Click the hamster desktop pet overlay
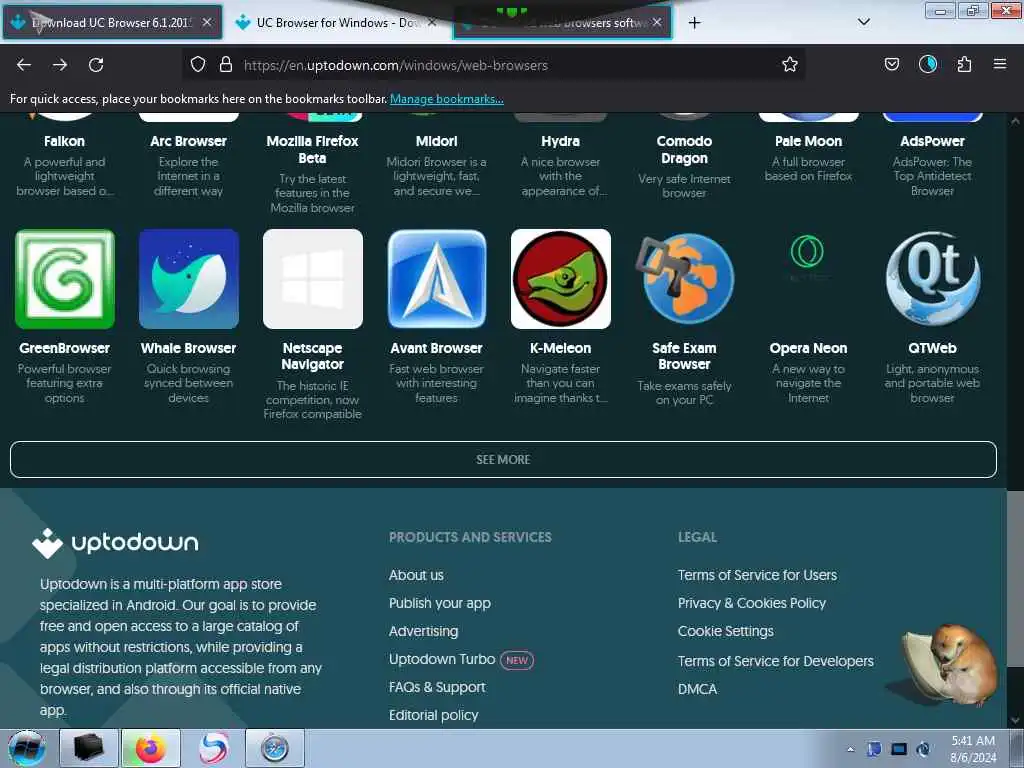This screenshot has height=768, width=1024. 951,665
